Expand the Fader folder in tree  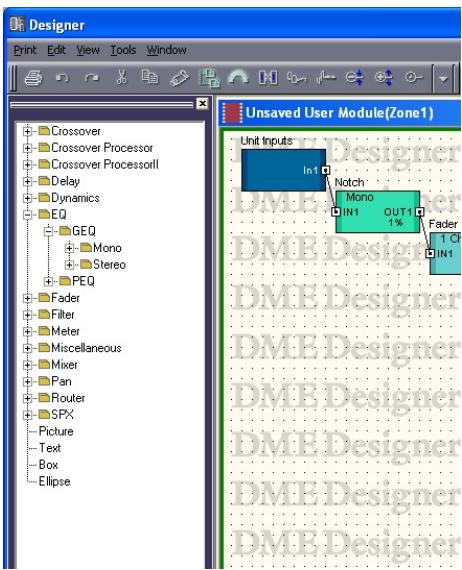(x=27, y=298)
